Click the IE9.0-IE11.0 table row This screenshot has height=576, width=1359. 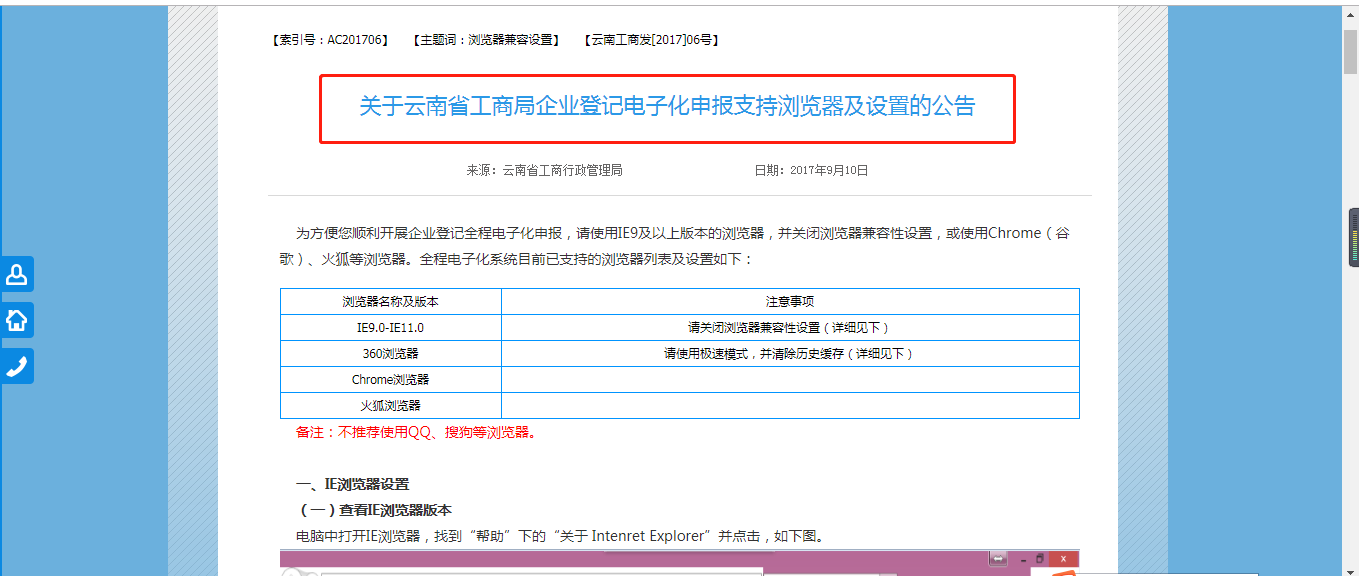point(391,327)
